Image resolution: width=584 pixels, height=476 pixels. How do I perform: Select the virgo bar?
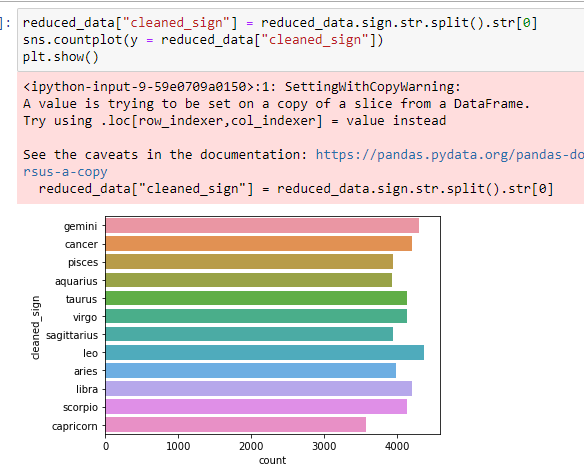click(x=256, y=316)
